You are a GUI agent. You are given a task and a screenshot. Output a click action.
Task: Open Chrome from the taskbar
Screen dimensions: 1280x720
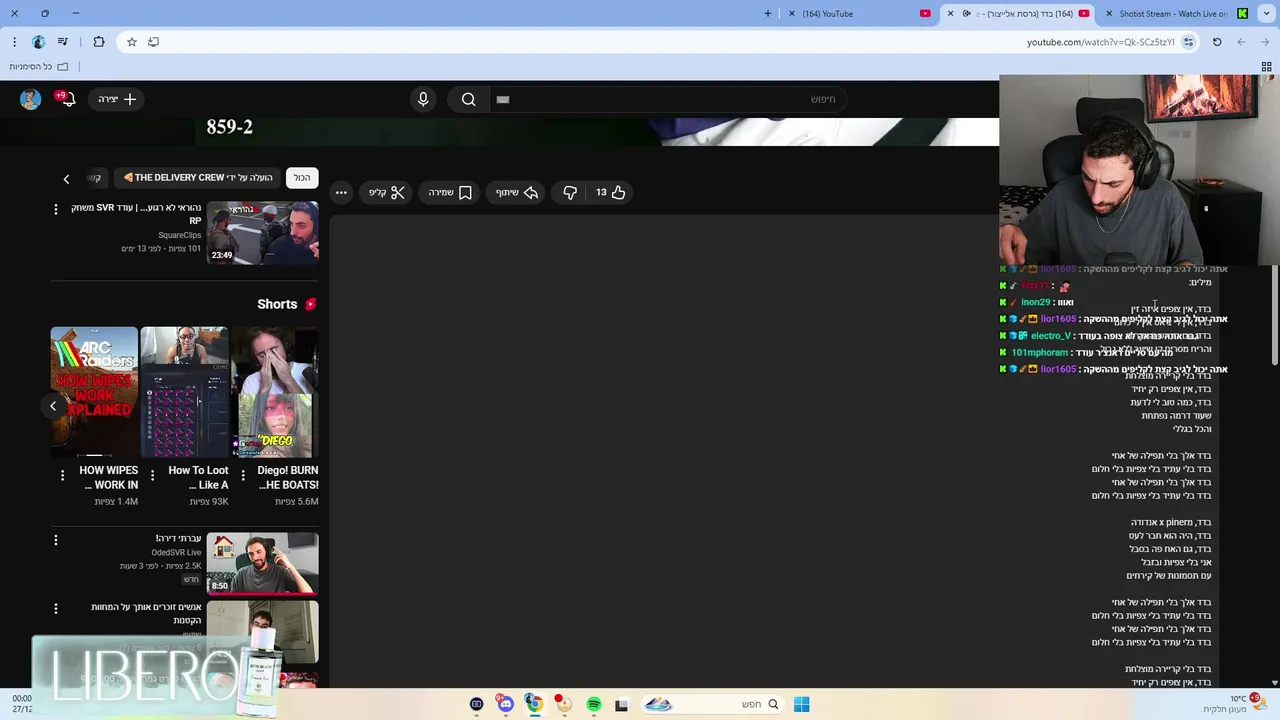click(x=535, y=704)
